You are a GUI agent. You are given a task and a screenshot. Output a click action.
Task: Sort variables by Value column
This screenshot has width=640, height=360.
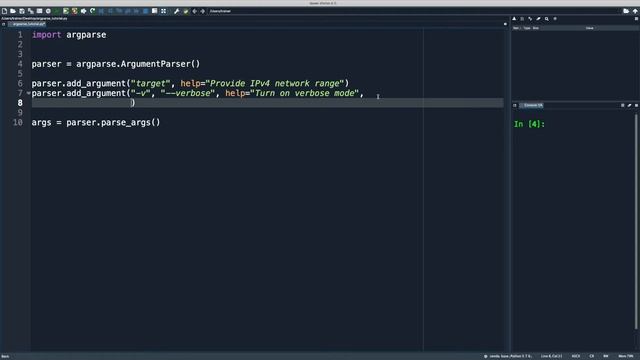589,28
